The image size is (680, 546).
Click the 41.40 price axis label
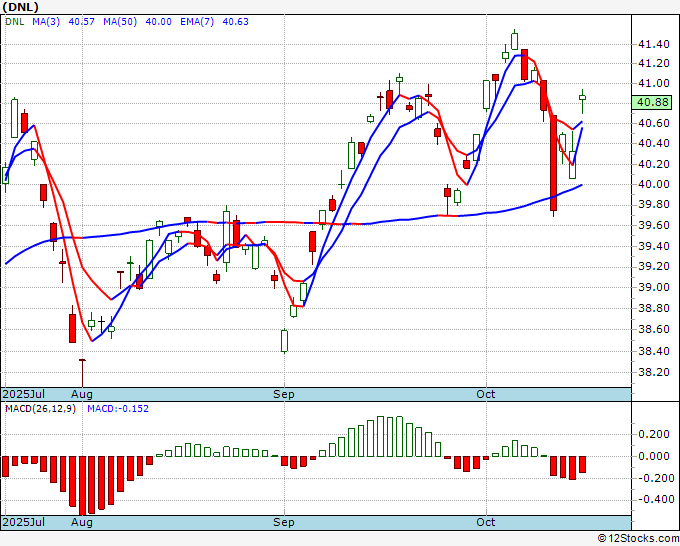click(x=653, y=44)
